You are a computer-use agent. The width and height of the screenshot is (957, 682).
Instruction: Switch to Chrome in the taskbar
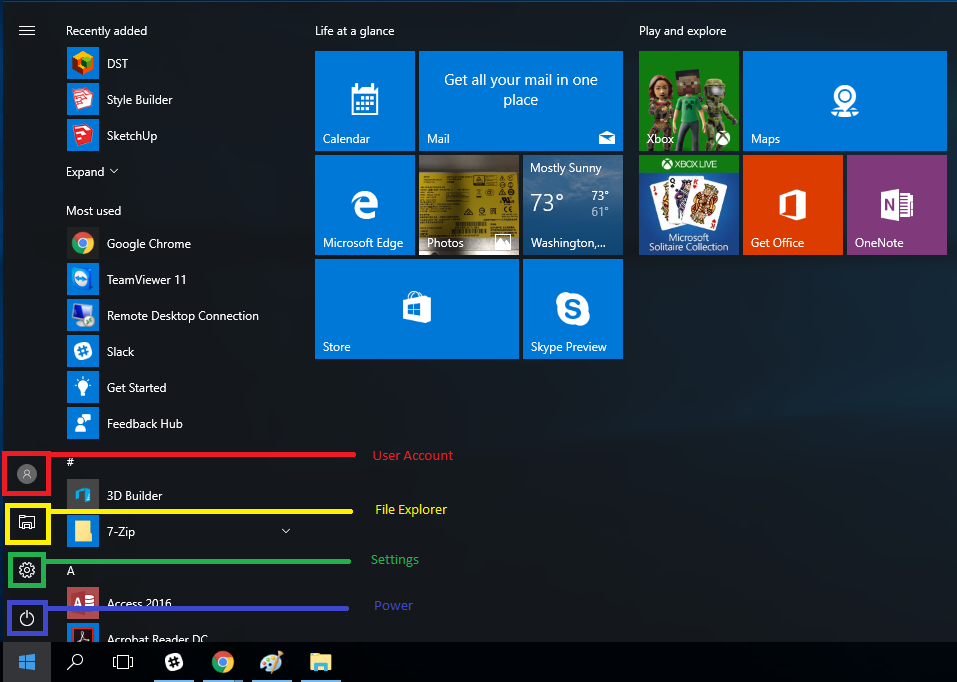[x=223, y=662]
